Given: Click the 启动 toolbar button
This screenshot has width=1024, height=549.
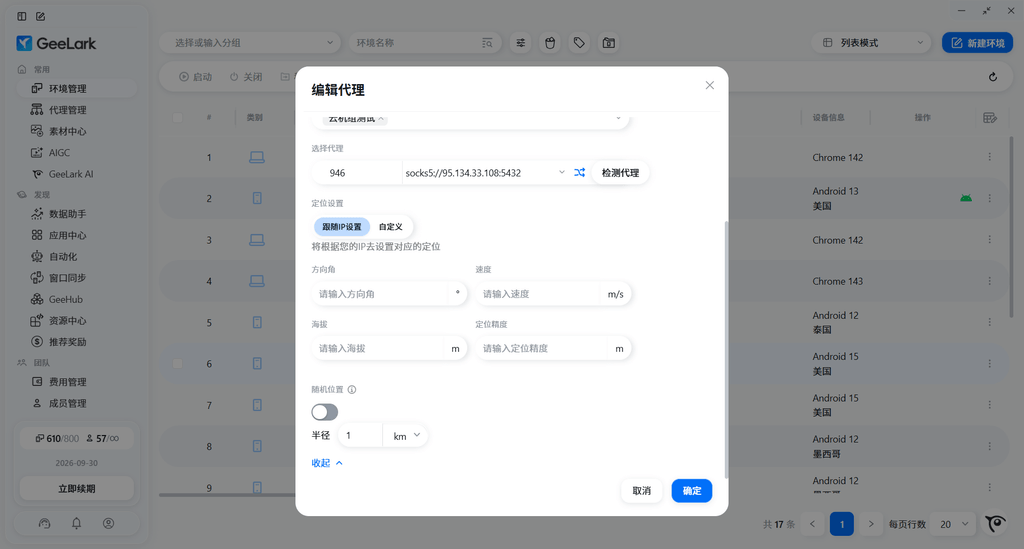Looking at the screenshot, I should coord(196,77).
